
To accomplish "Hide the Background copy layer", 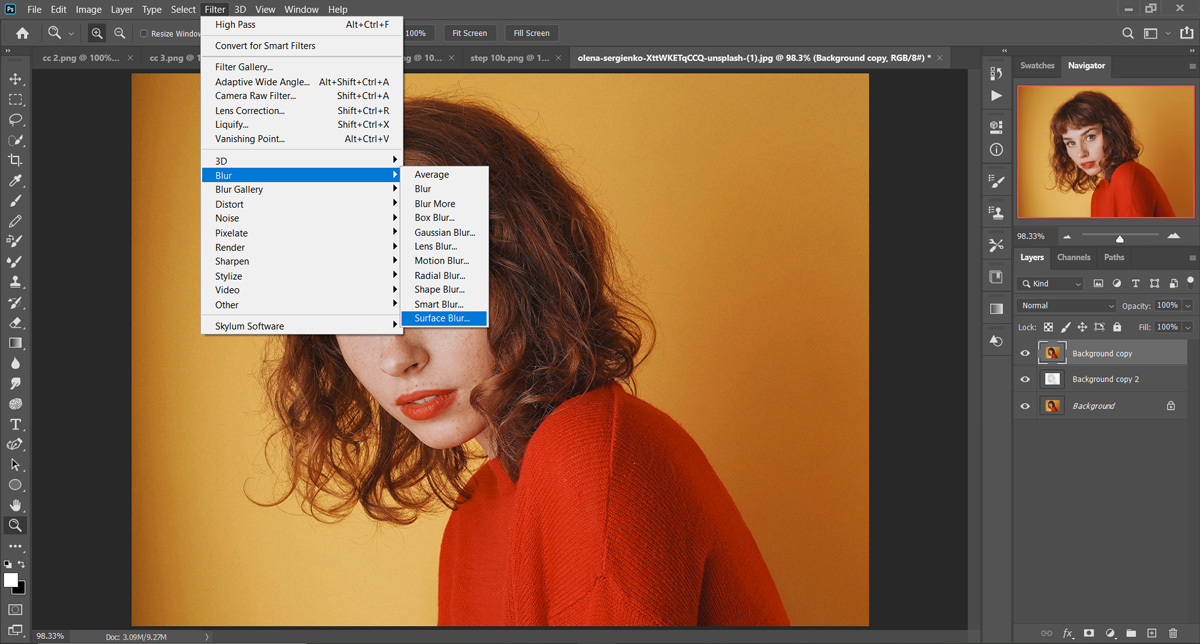I will click(1025, 353).
